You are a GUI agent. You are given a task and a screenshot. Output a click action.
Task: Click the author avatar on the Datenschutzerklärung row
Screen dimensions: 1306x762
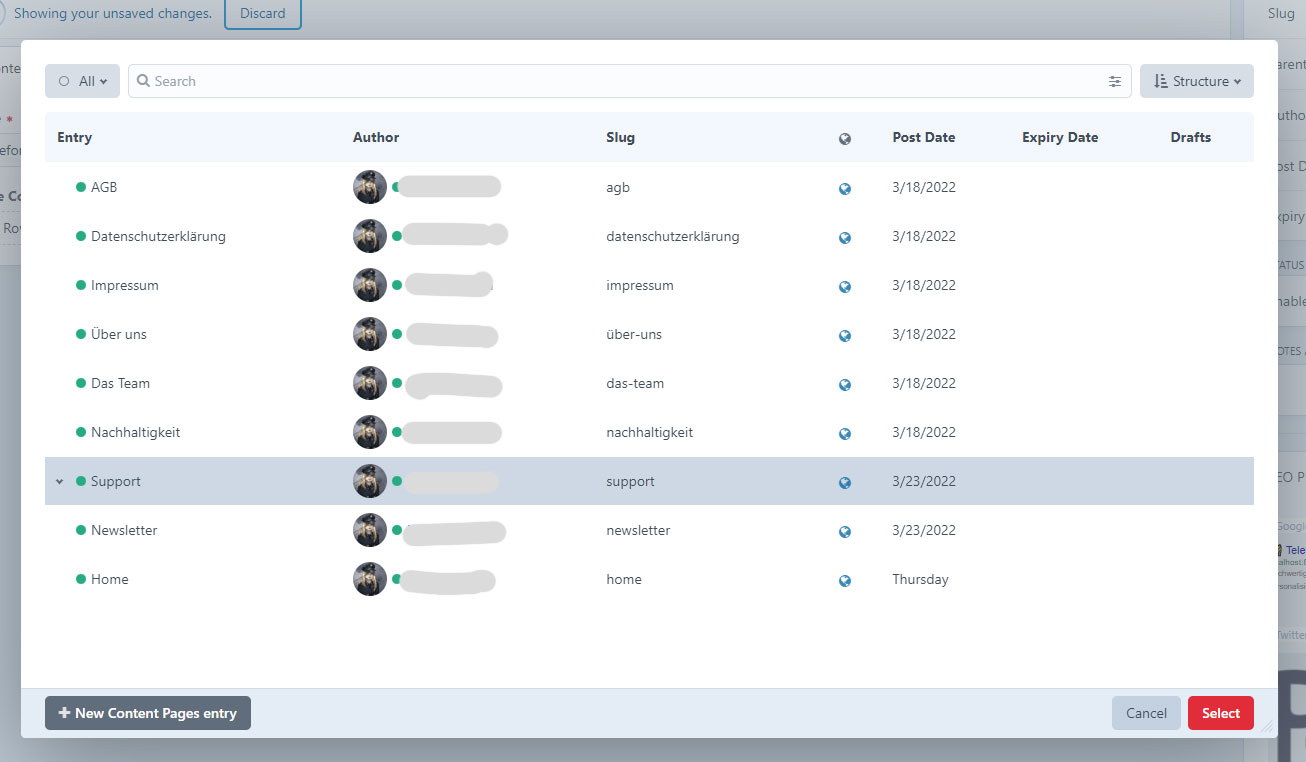tap(369, 236)
